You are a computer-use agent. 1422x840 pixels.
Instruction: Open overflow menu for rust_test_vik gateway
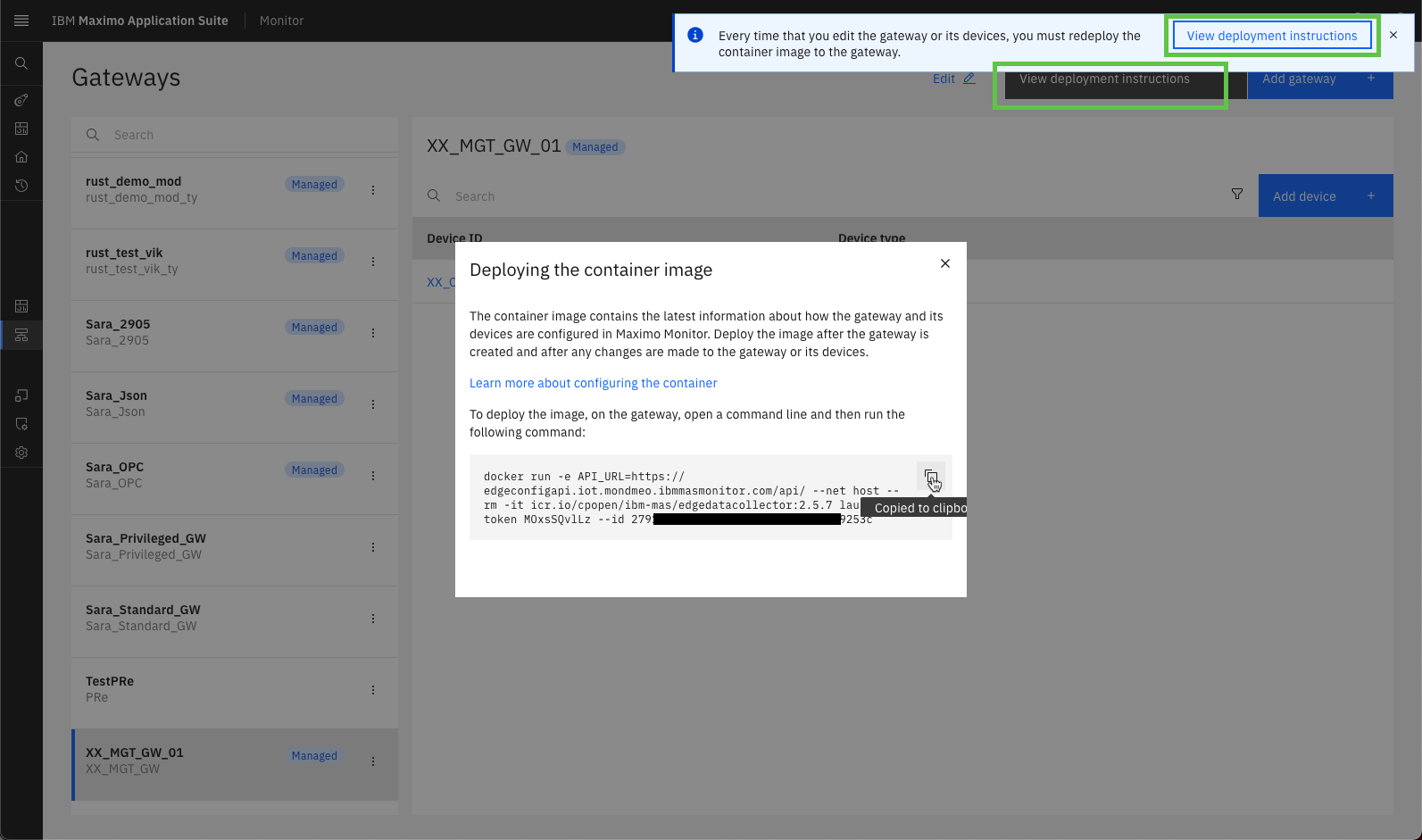point(373,262)
